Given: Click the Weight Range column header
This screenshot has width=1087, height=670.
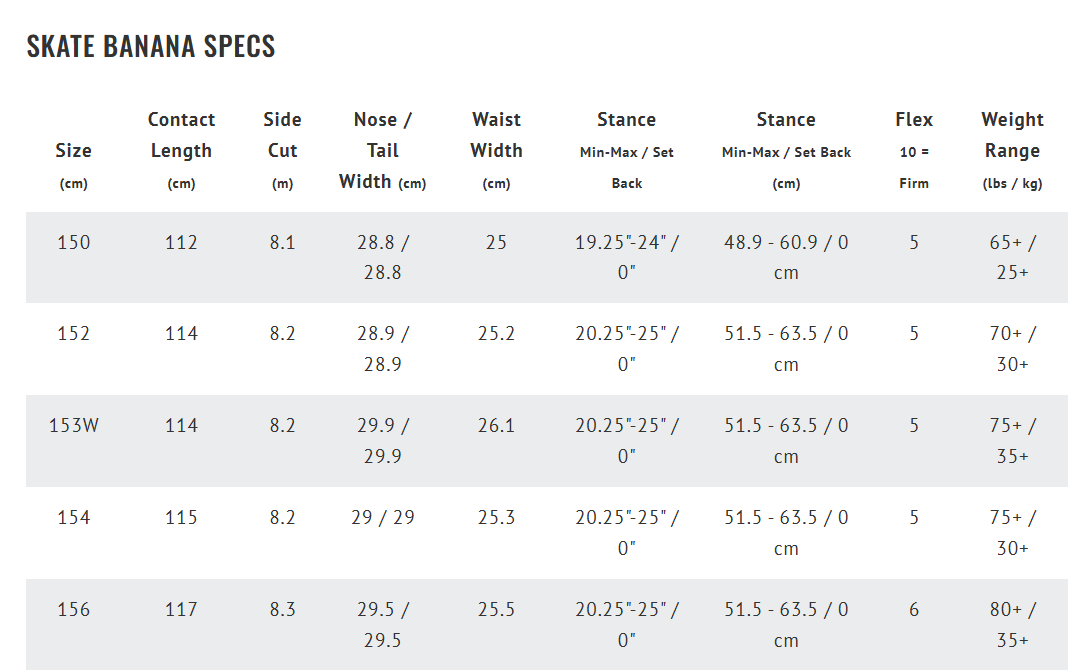Looking at the screenshot, I should [1012, 135].
